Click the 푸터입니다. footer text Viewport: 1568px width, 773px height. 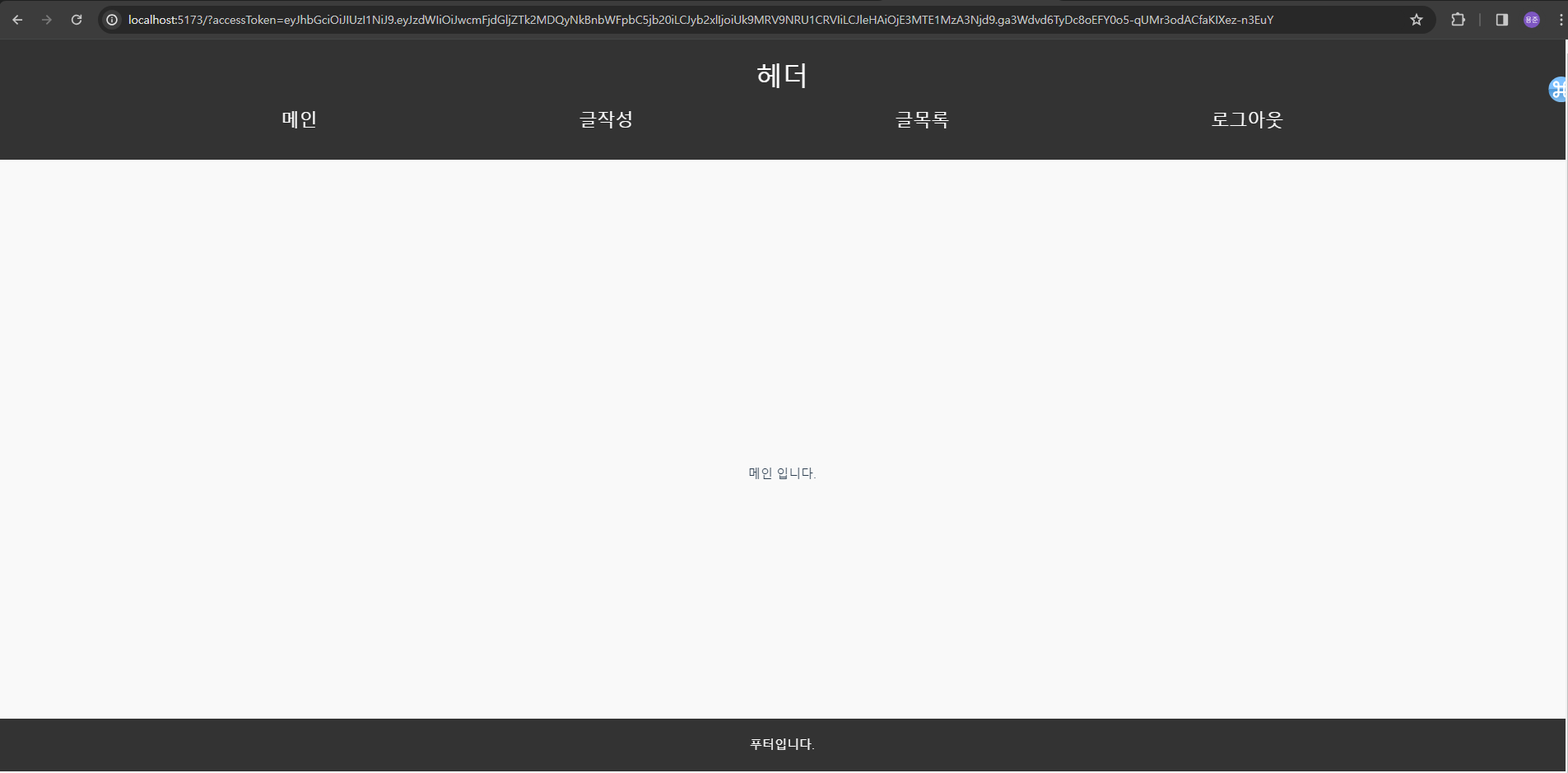(782, 744)
